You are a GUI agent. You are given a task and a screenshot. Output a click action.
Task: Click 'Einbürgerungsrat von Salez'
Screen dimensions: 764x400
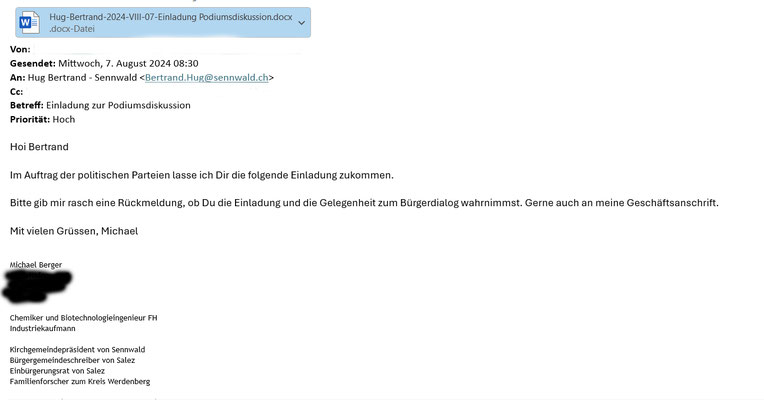pos(57,371)
